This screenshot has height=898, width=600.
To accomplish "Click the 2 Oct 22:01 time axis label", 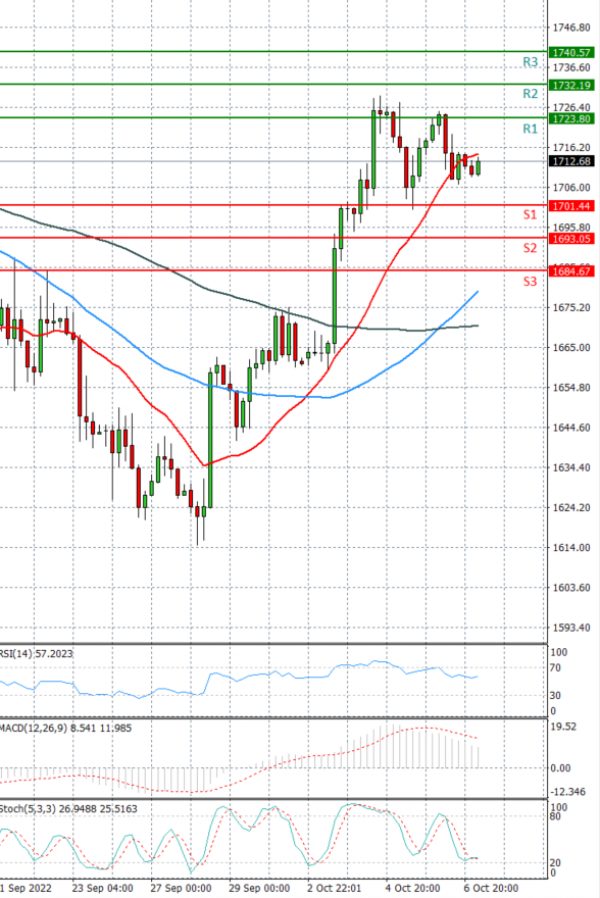I will click(x=335, y=888).
